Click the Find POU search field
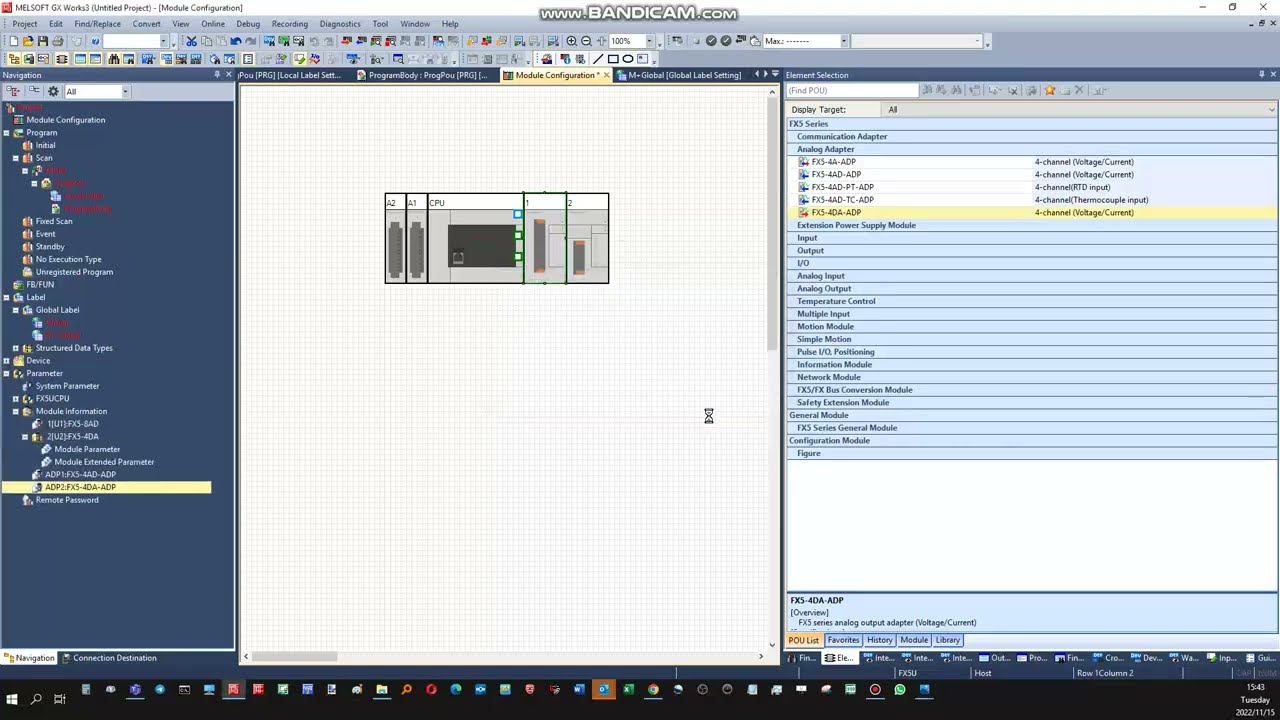 (851, 91)
